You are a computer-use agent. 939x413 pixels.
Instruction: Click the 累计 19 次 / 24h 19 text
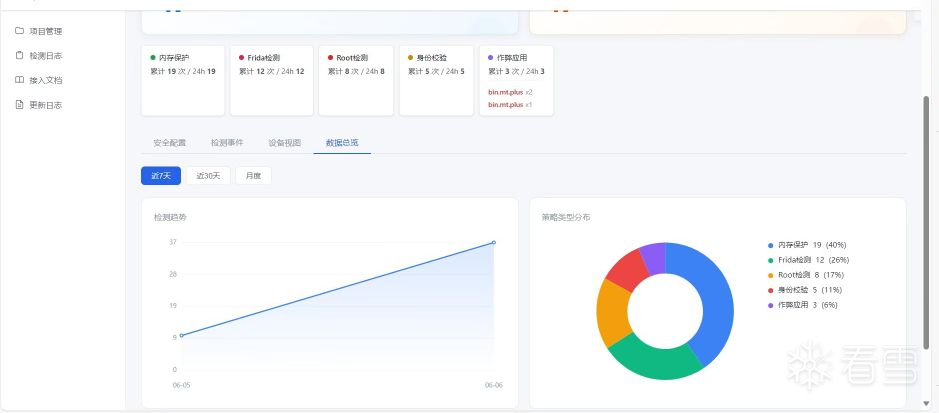click(183, 71)
